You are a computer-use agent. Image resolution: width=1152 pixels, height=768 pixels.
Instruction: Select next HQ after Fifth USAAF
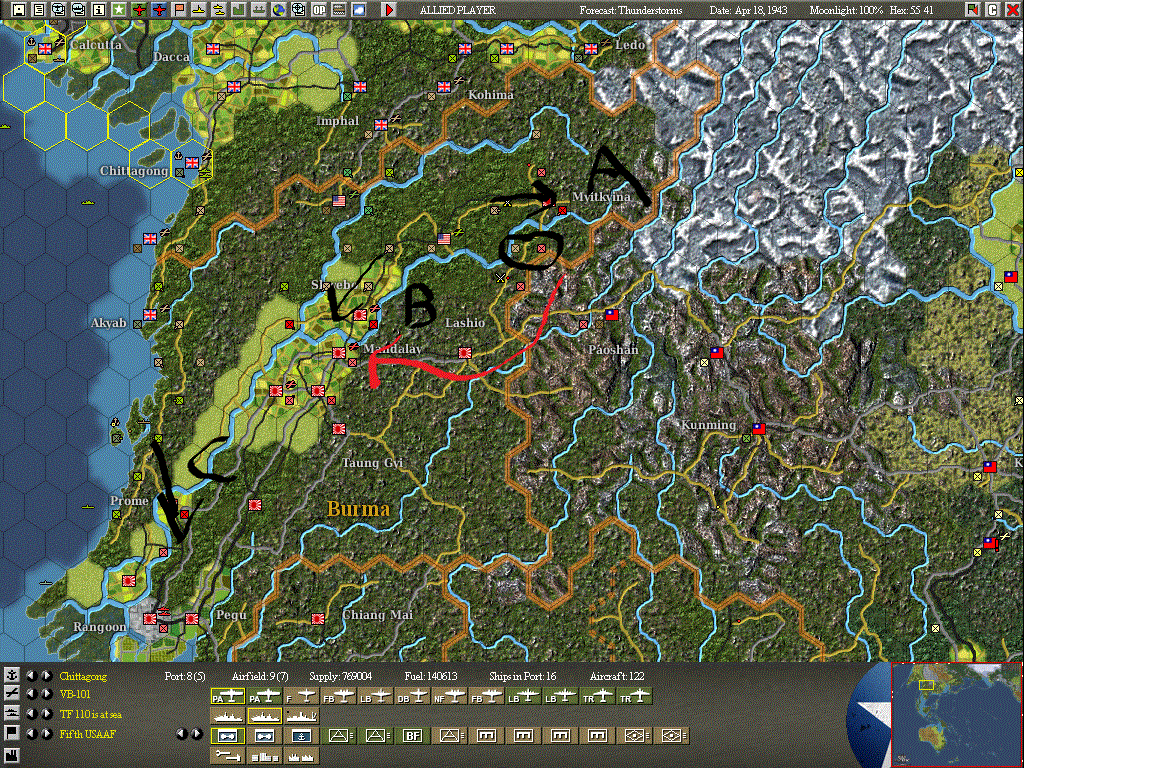click(x=47, y=733)
